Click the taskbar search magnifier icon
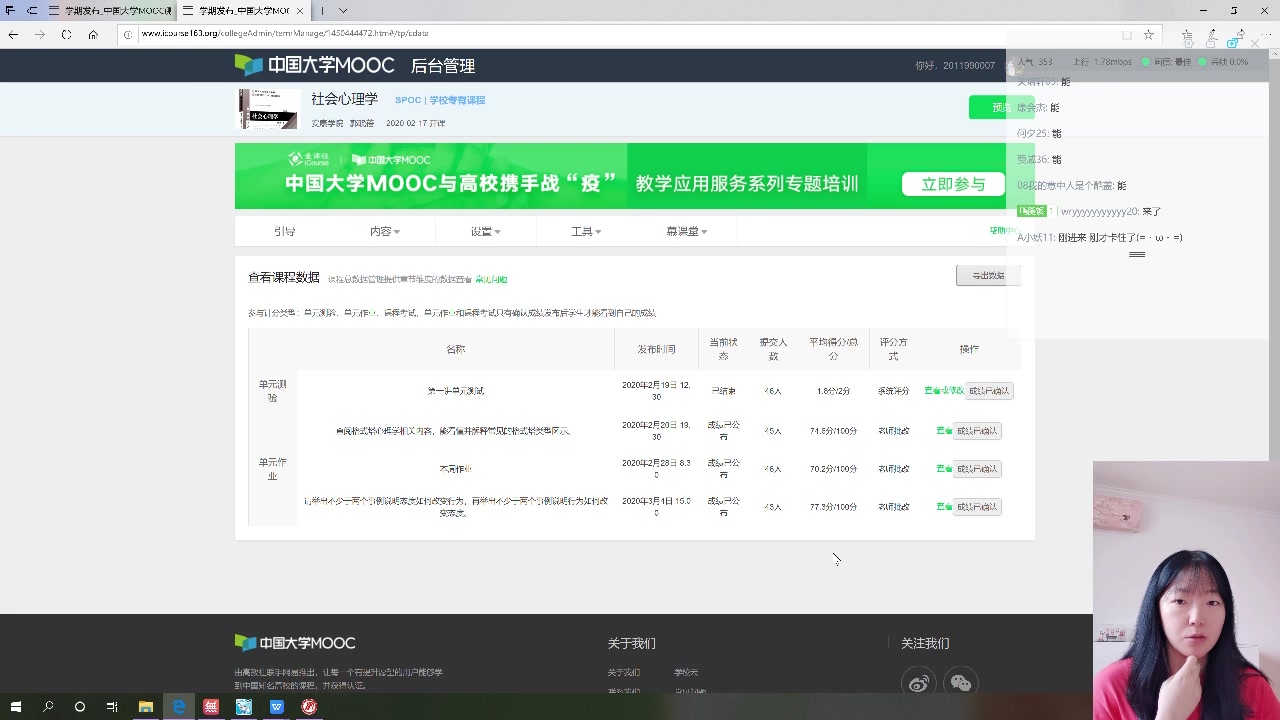Viewport: 1280px width, 720px height. point(48,707)
